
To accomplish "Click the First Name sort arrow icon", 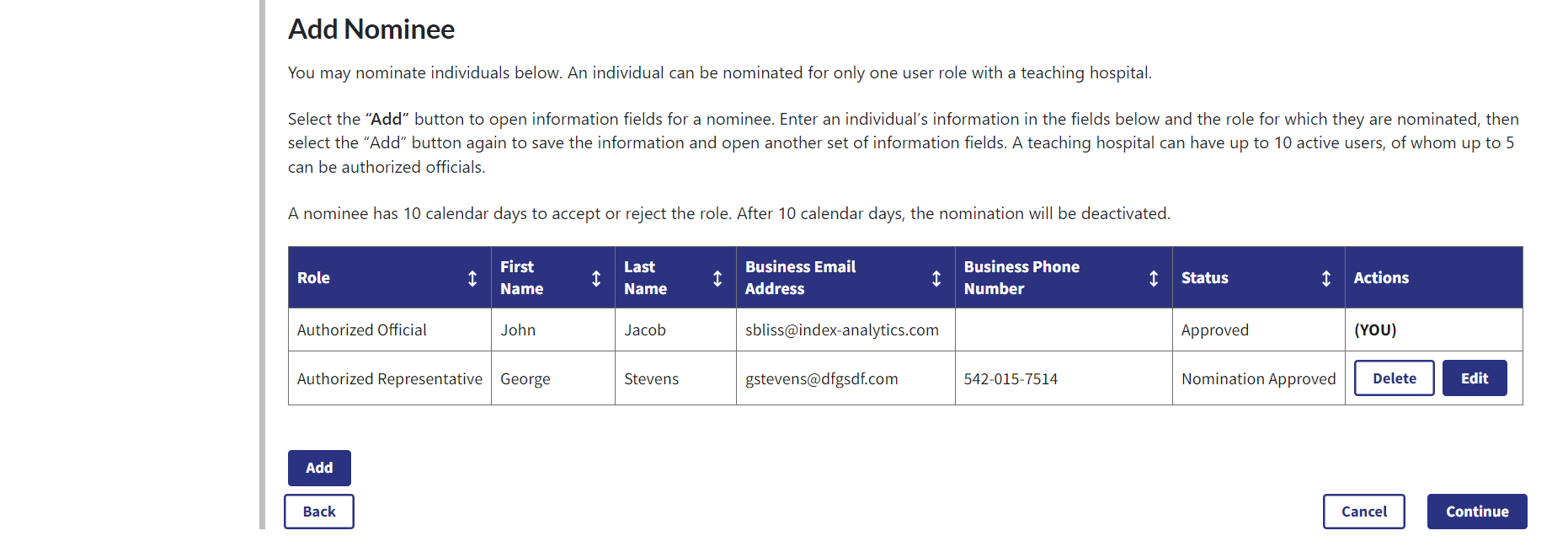I will (596, 278).
